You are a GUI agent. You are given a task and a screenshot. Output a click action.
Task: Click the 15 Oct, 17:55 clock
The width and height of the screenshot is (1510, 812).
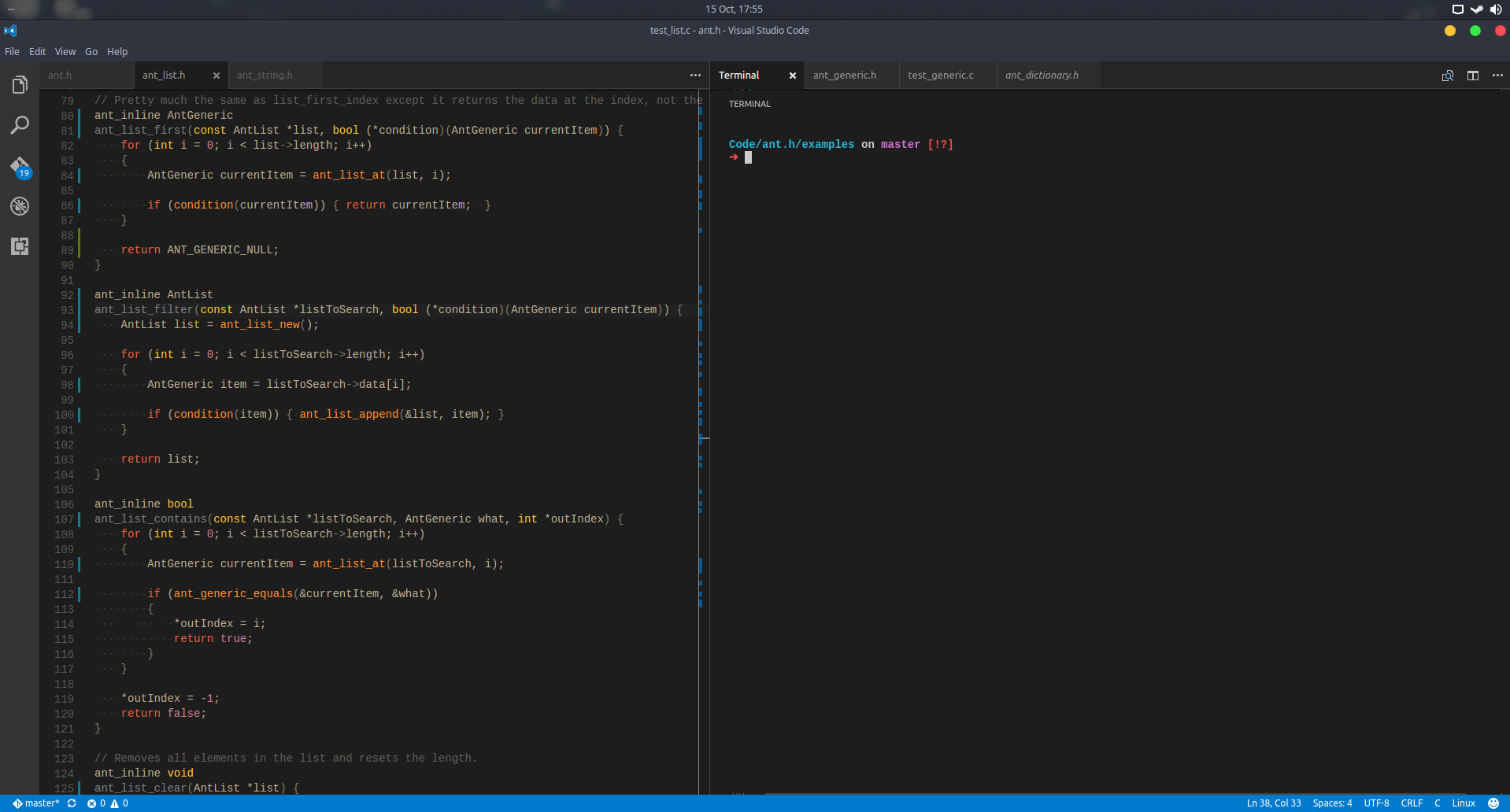pyautogui.click(x=734, y=9)
